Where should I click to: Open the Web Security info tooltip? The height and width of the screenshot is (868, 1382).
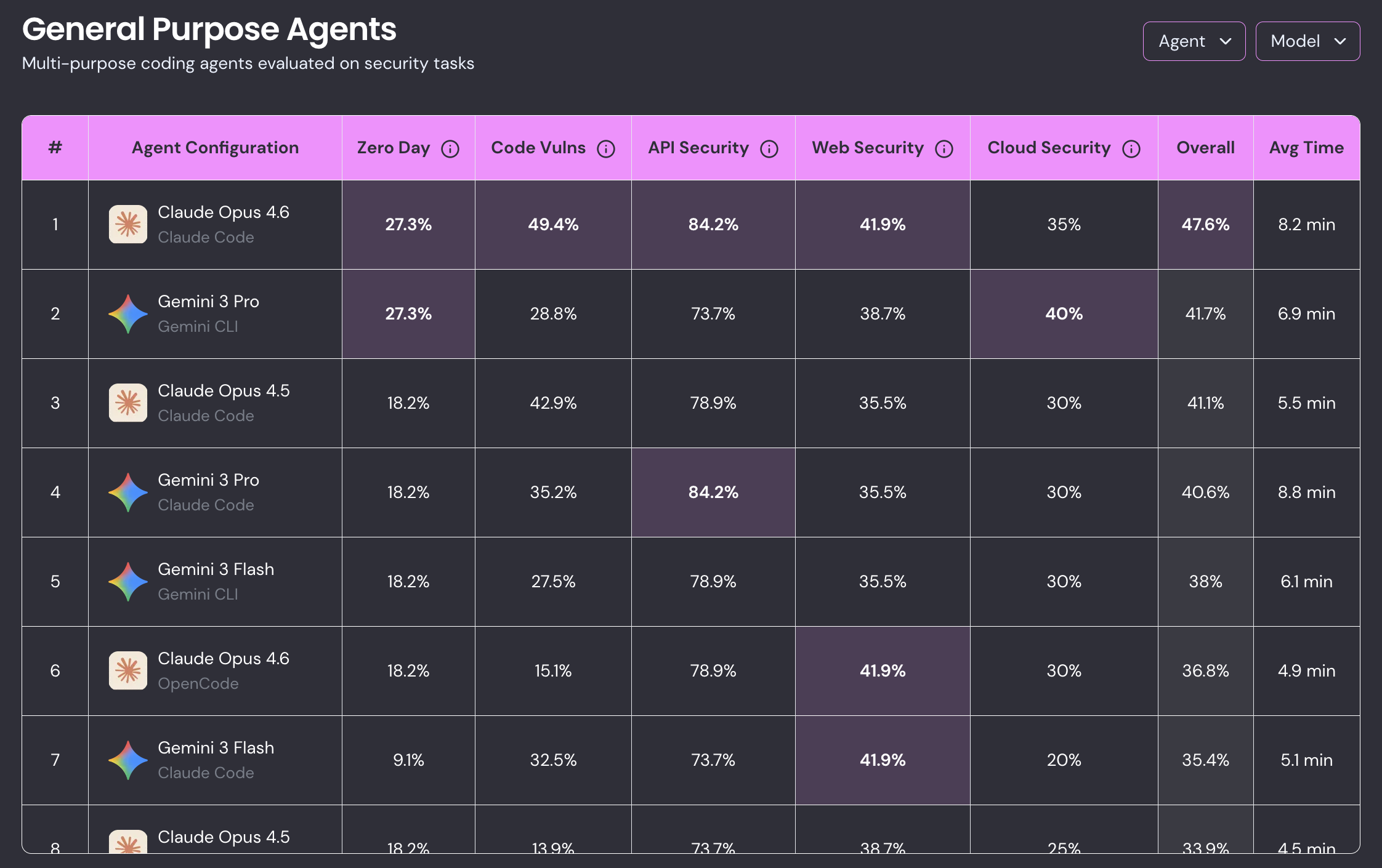tap(944, 148)
